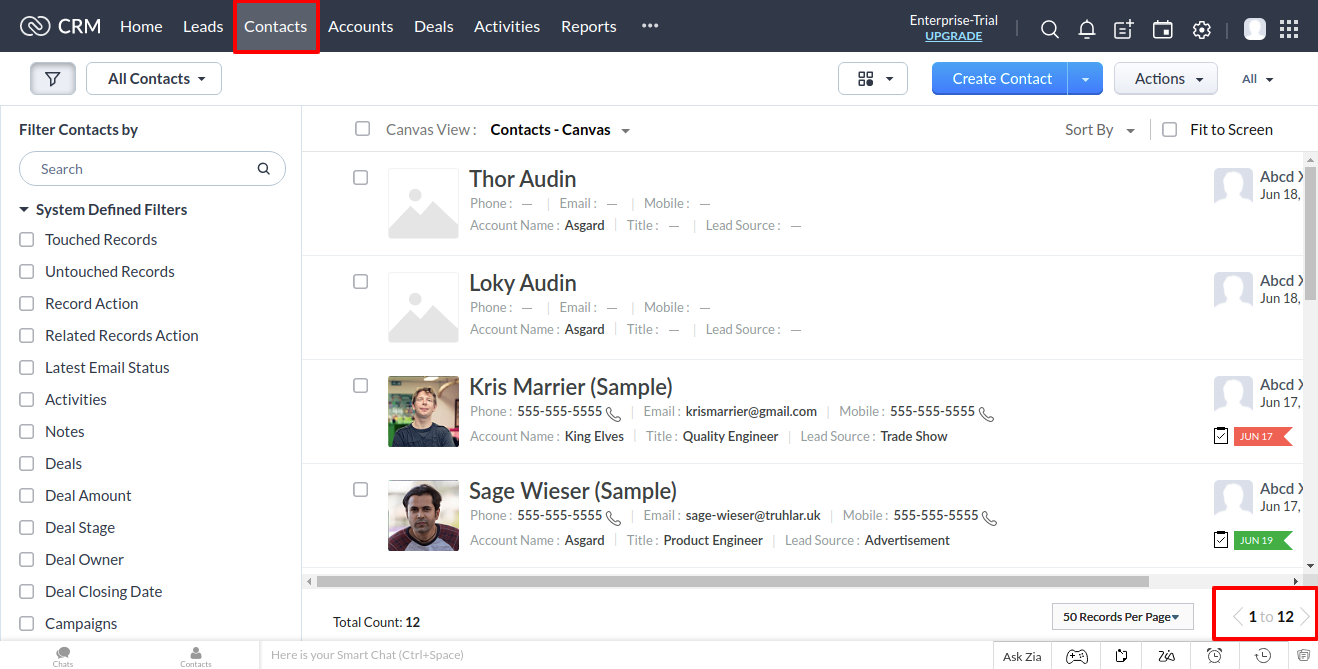The height and width of the screenshot is (669, 1318).
Task: Click the UPGRADE link
Action: pos(954,36)
